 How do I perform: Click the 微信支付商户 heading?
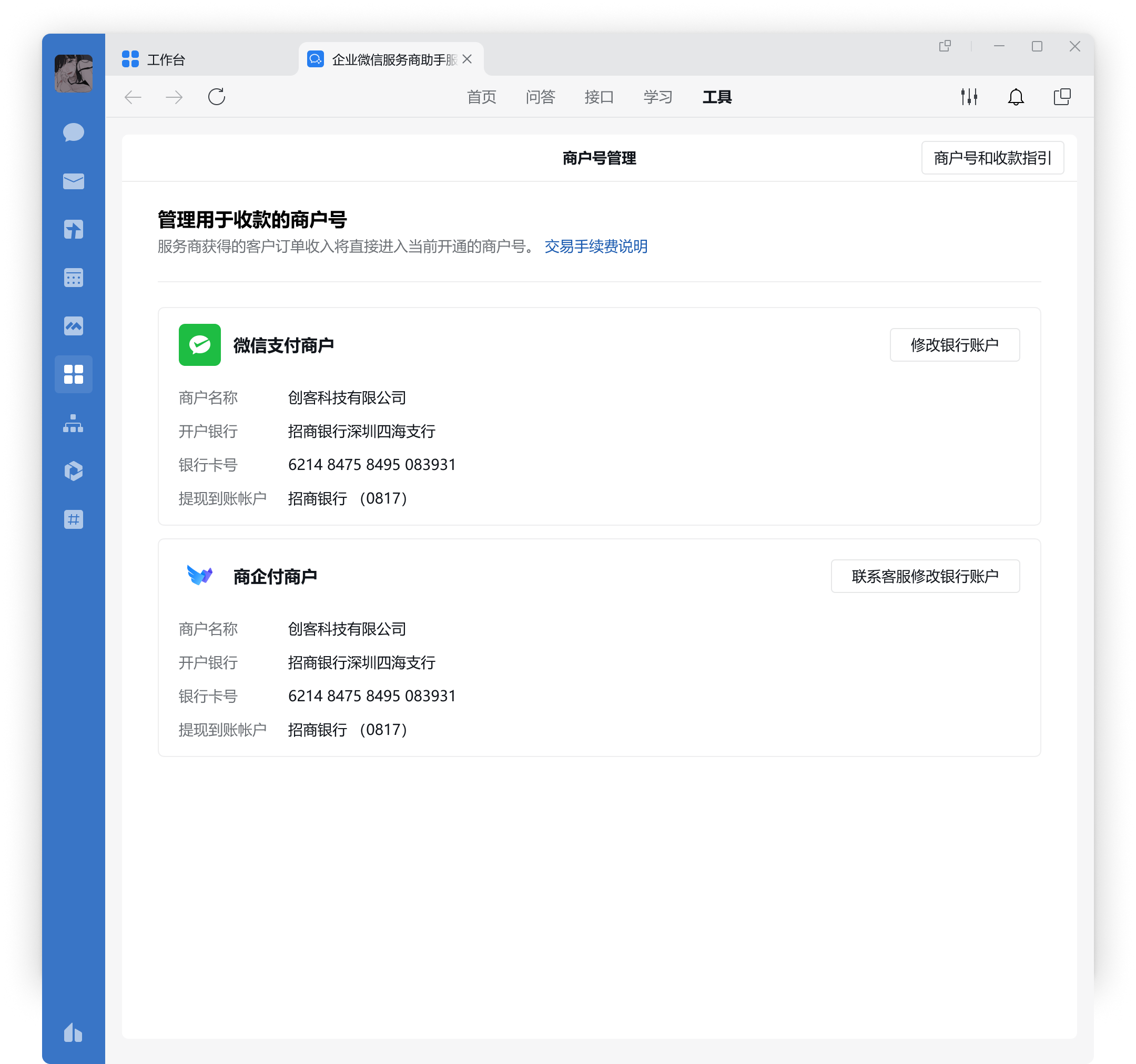[283, 345]
